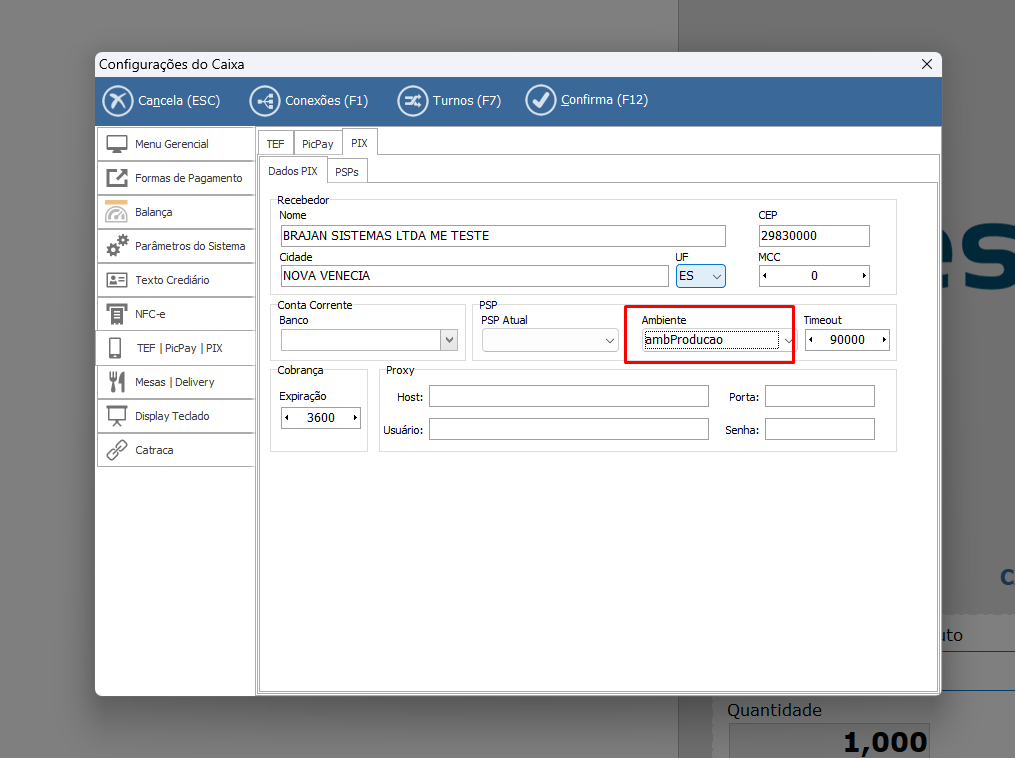The width and height of the screenshot is (1015, 758).
Task: Expand the Ambiente dropdown
Action: pos(787,340)
